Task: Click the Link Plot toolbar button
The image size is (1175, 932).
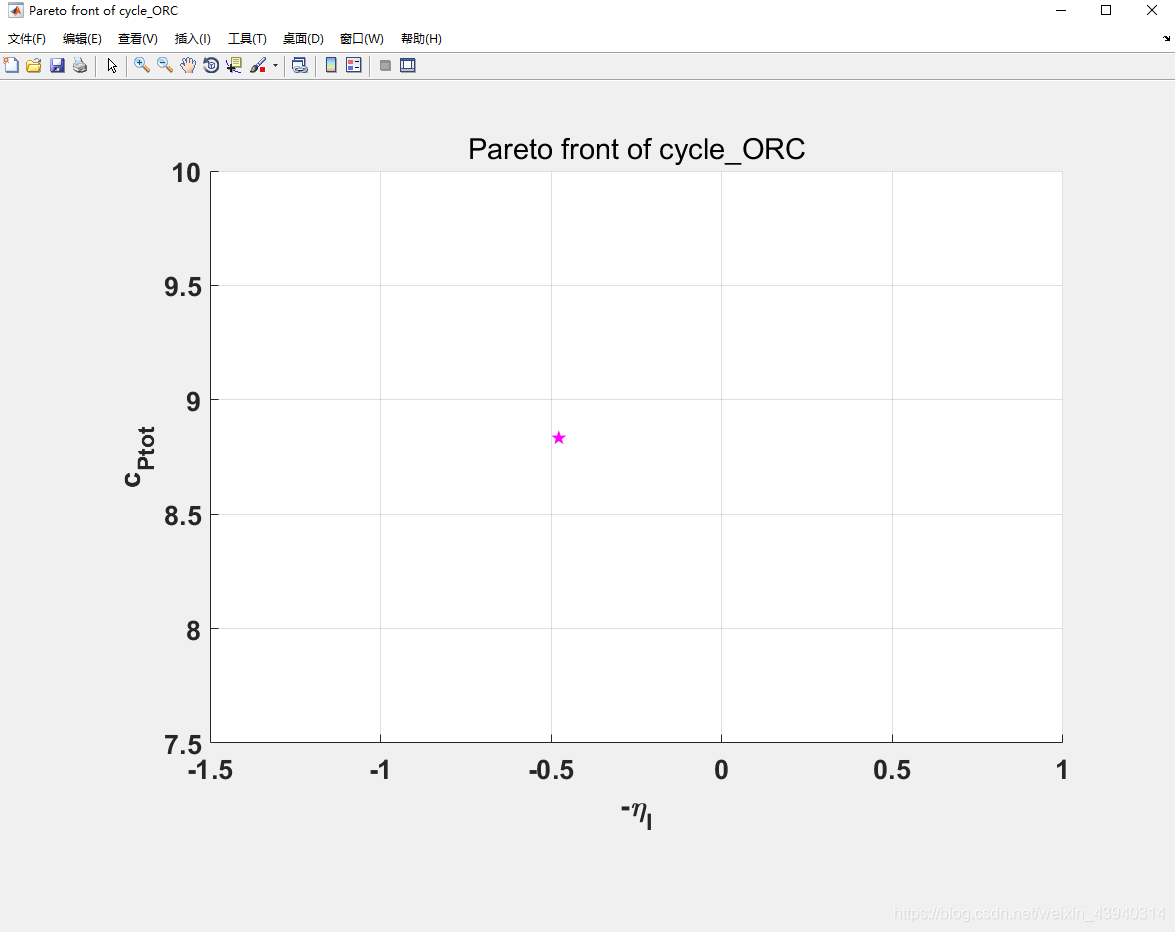Action: (299, 65)
